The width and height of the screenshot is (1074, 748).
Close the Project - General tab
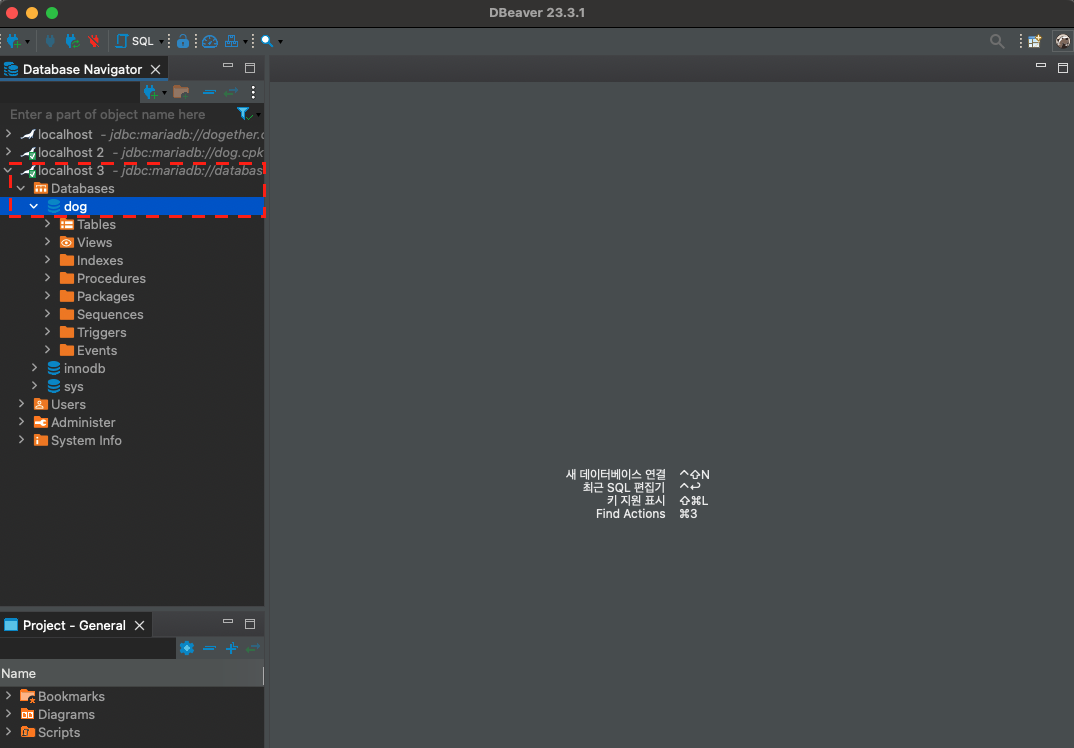coord(139,625)
